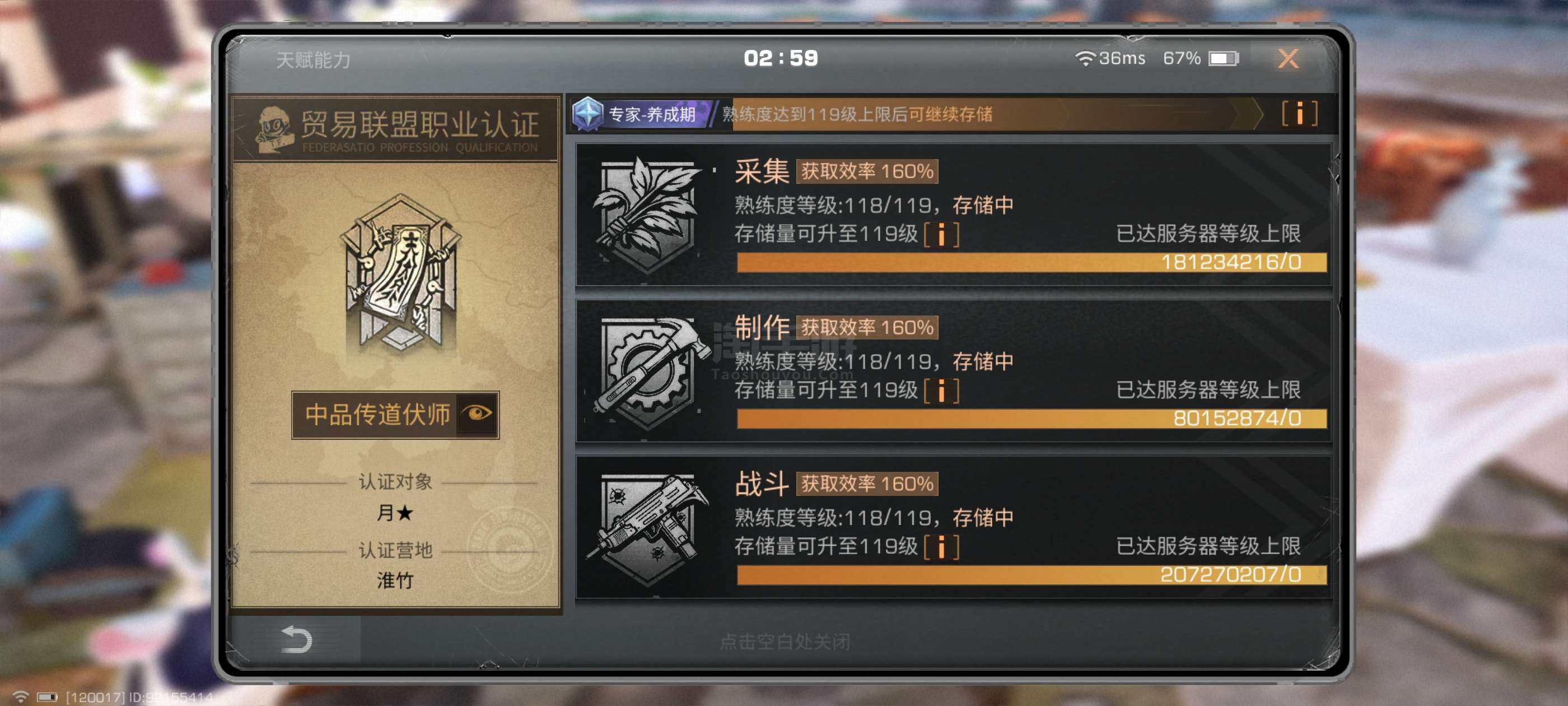
Task: Open info icon beside 战斗 storage level
Action: [941, 547]
